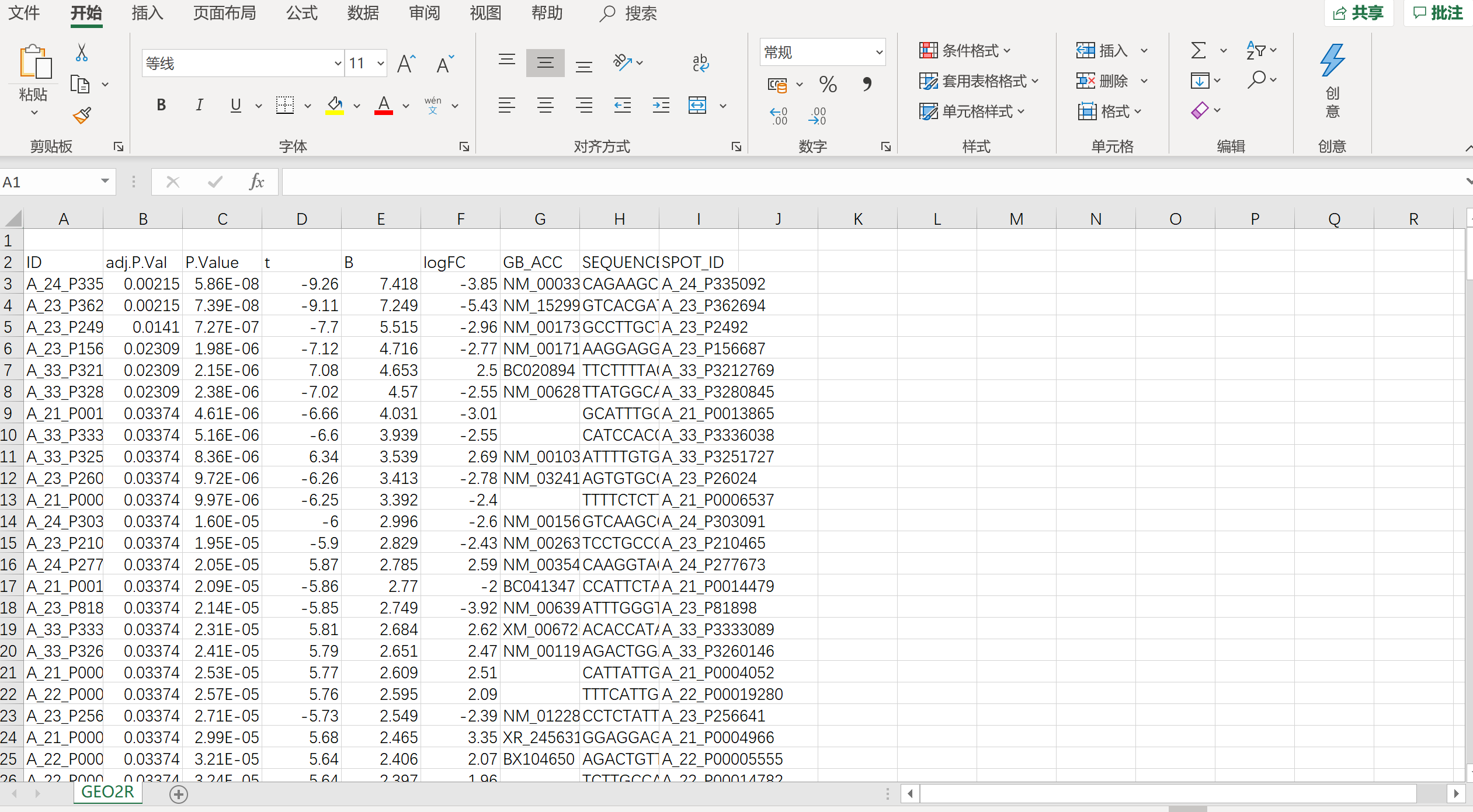Decrease font size with smaller A icon
1473x812 pixels.
coord(444,63)
